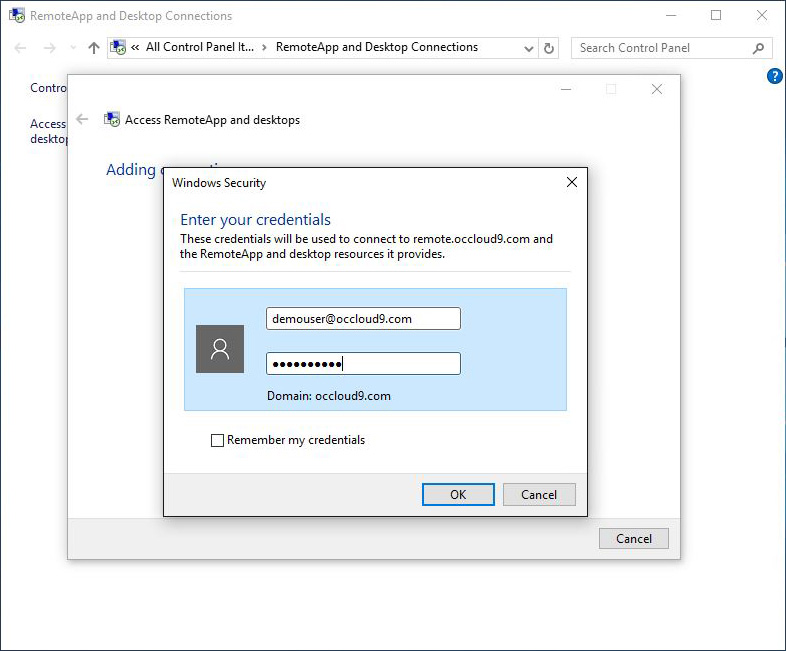Cancel the Windows Security credentials dialog
Screen dimensions: 786x651
pos(539,495)
